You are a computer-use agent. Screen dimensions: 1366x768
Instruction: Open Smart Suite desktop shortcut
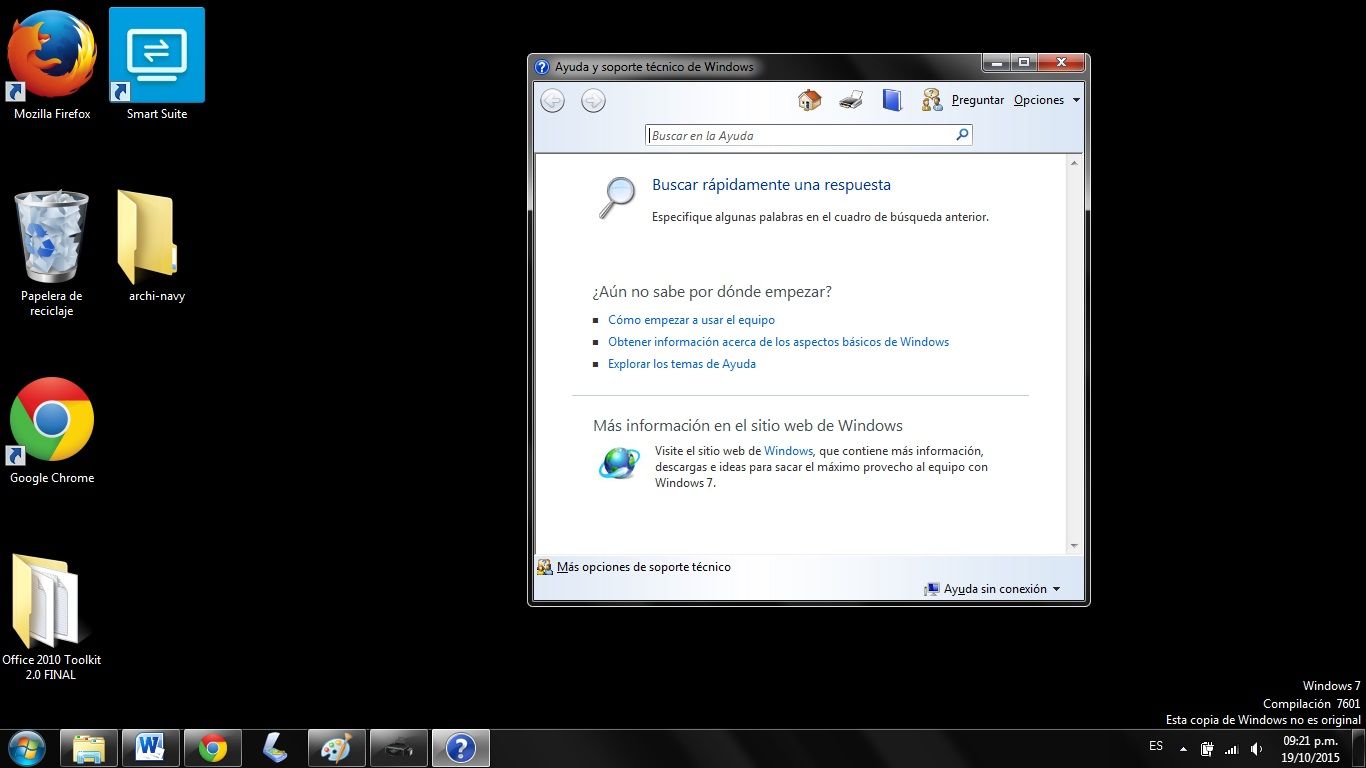click(x=157, y=65)
